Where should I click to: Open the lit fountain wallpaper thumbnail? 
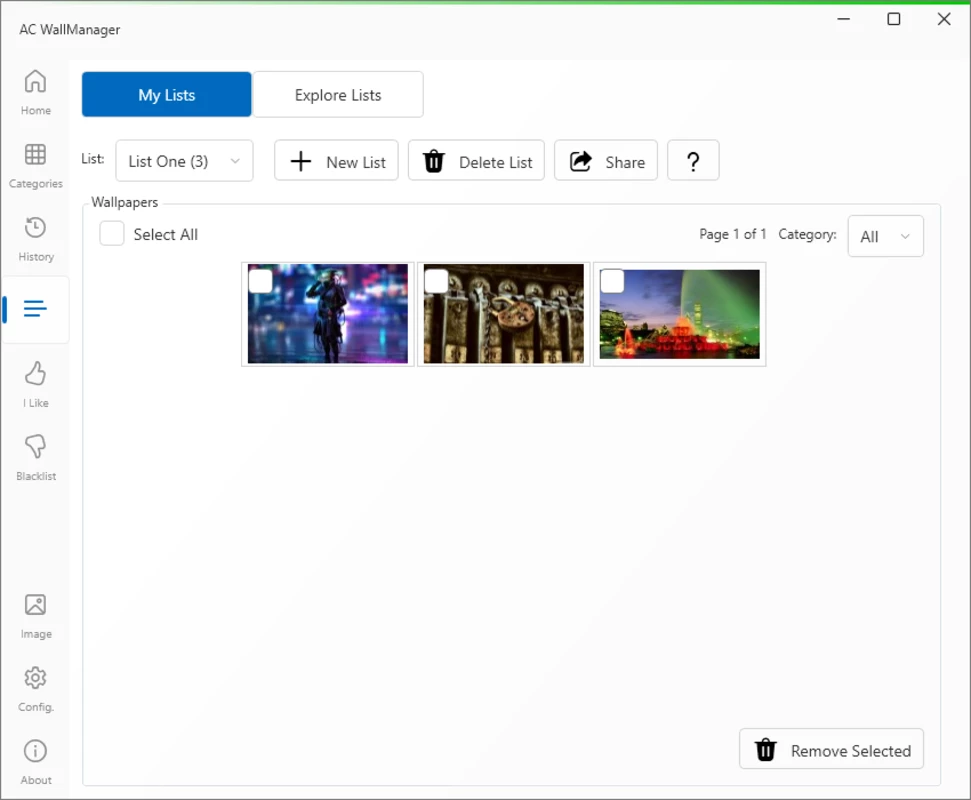(x=679, y=314)
